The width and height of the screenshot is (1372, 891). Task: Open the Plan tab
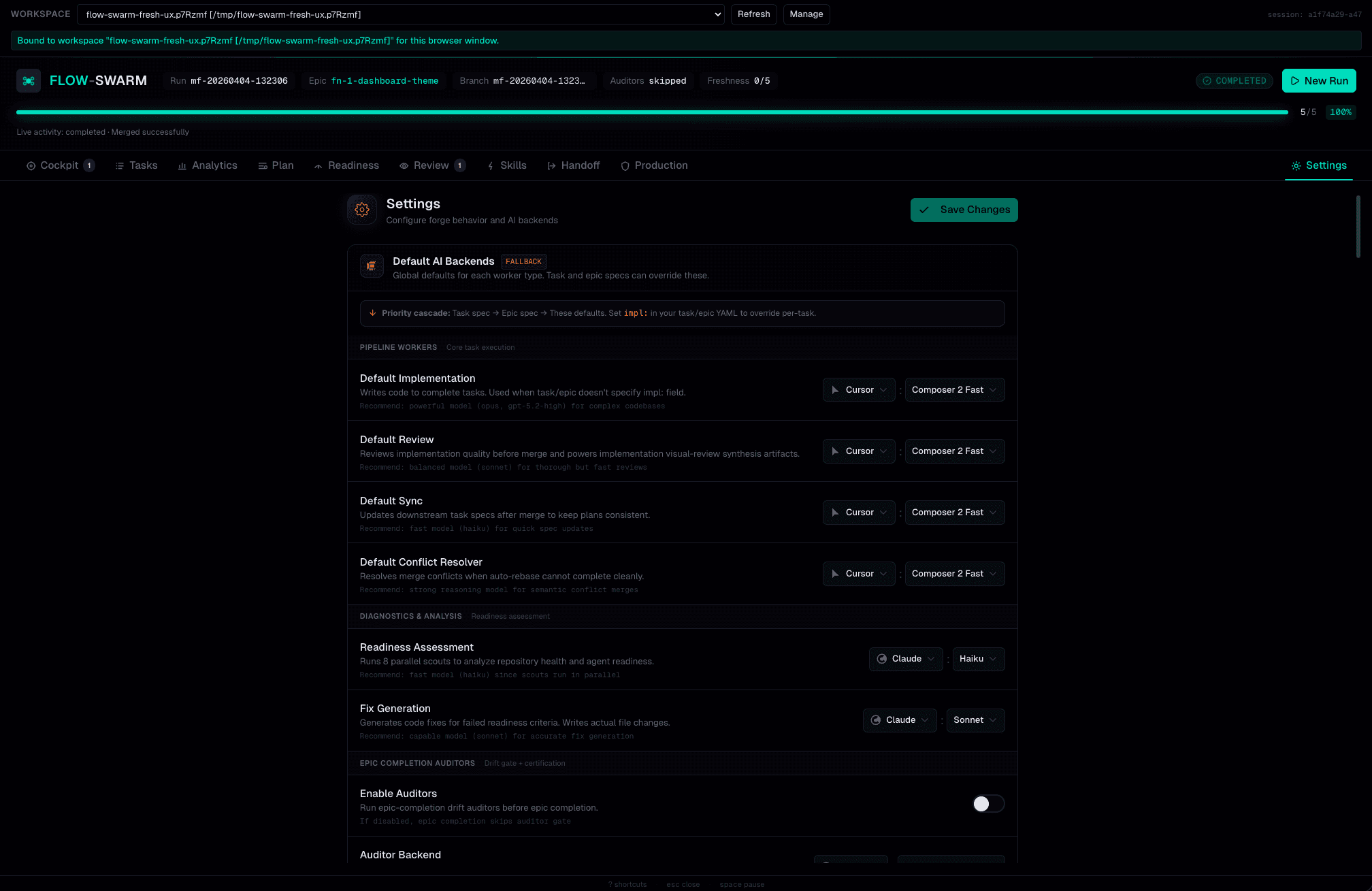(276, 165)
